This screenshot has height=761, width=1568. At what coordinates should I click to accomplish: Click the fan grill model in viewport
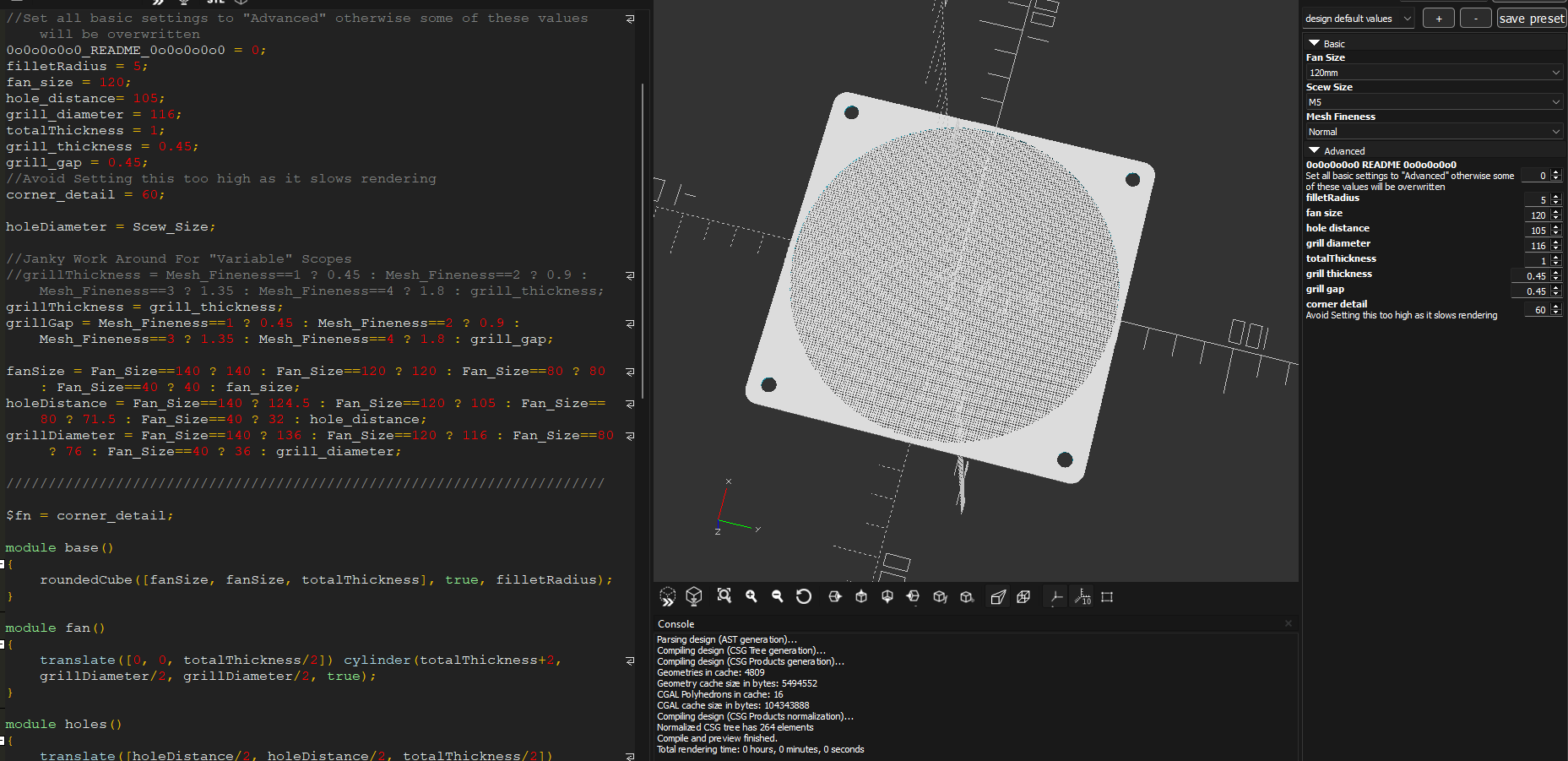point(951,287)
